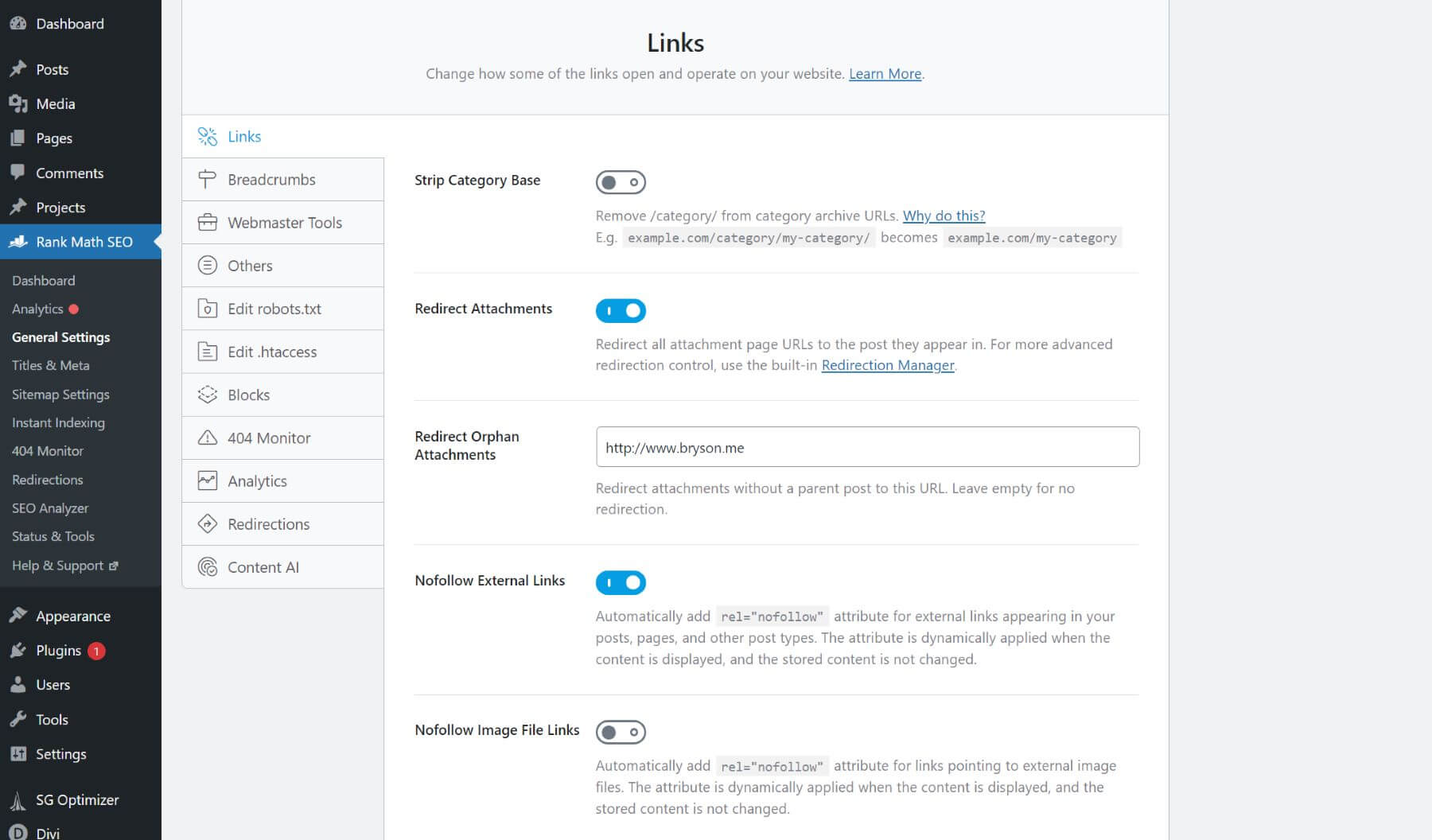This screenshot has width=1432, height=840.
Task: Open Edit robots.txt settings
Action: point(207,308)
